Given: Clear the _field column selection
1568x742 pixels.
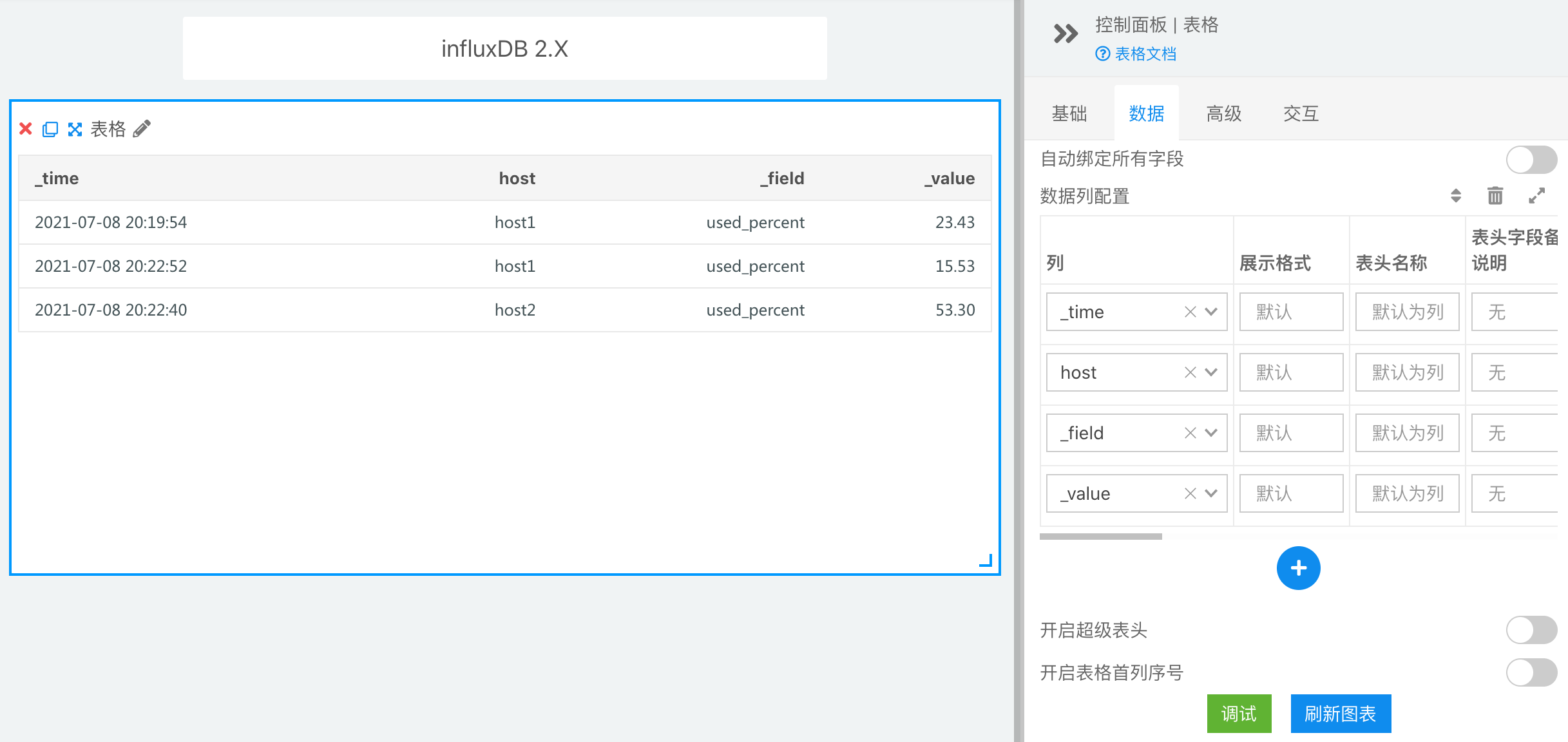Looking at the screenshot, I should pos(1190,433).
